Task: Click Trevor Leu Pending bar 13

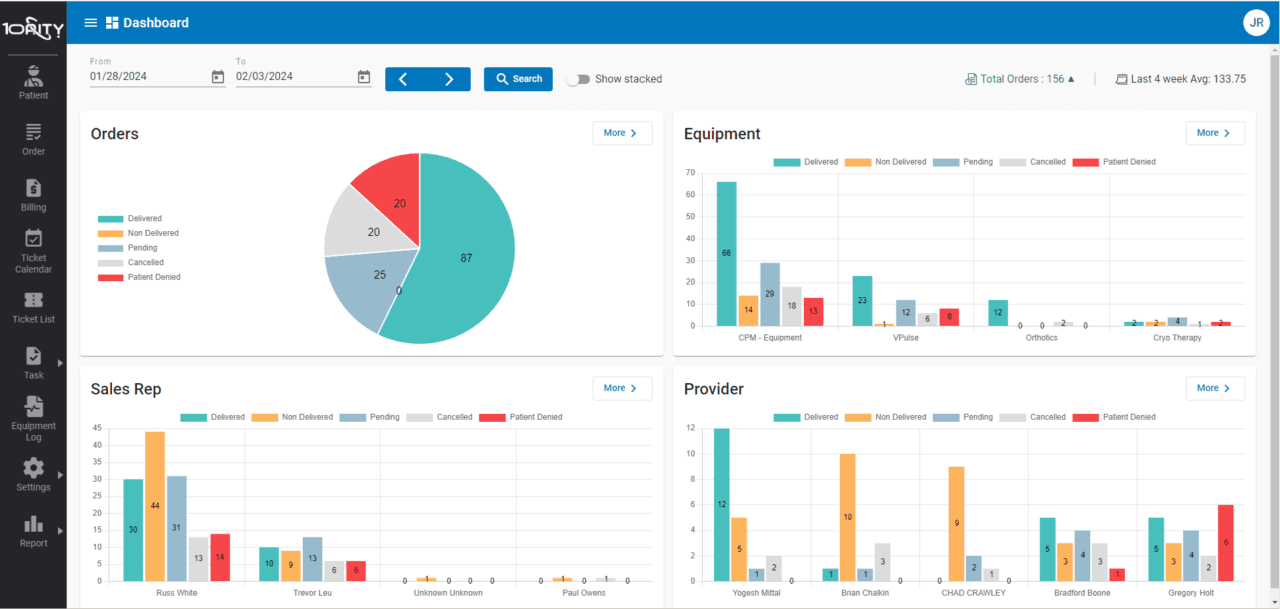Action: (x=312, y=559)
